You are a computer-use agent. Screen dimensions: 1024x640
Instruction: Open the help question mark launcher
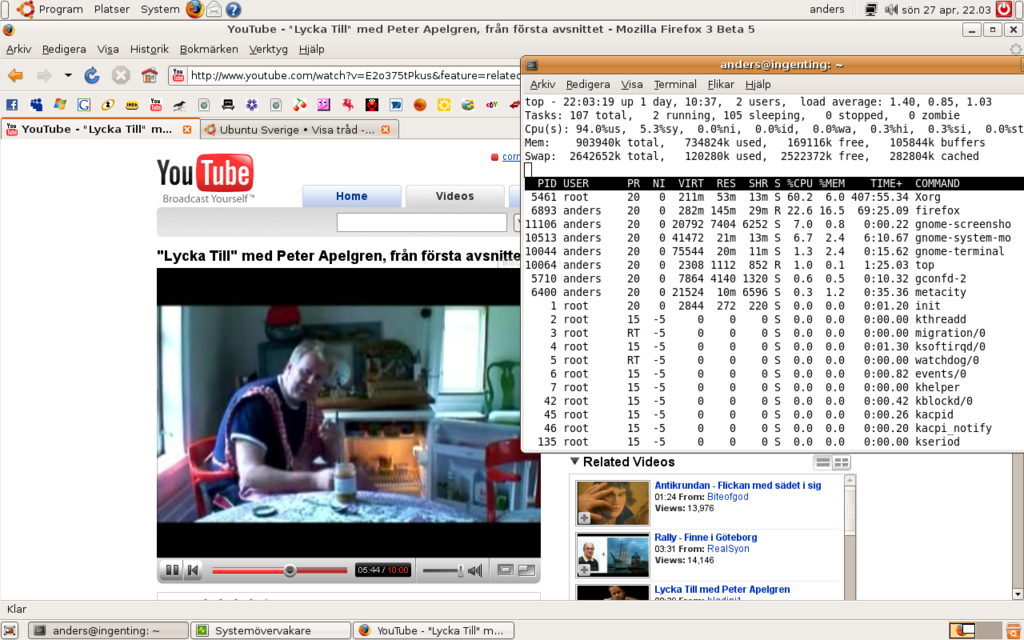(233, 9)
